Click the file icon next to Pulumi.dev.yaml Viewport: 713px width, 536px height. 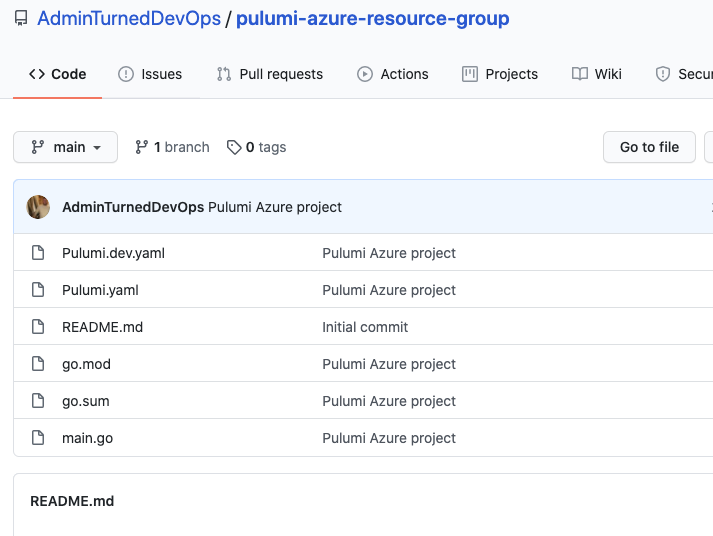[38, 253]
